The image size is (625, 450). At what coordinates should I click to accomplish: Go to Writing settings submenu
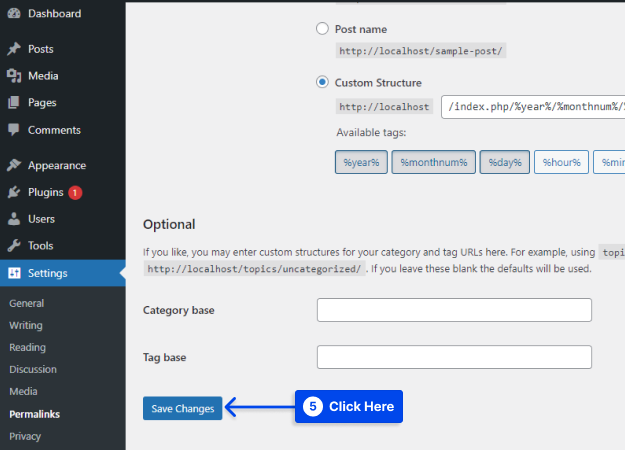26,325
